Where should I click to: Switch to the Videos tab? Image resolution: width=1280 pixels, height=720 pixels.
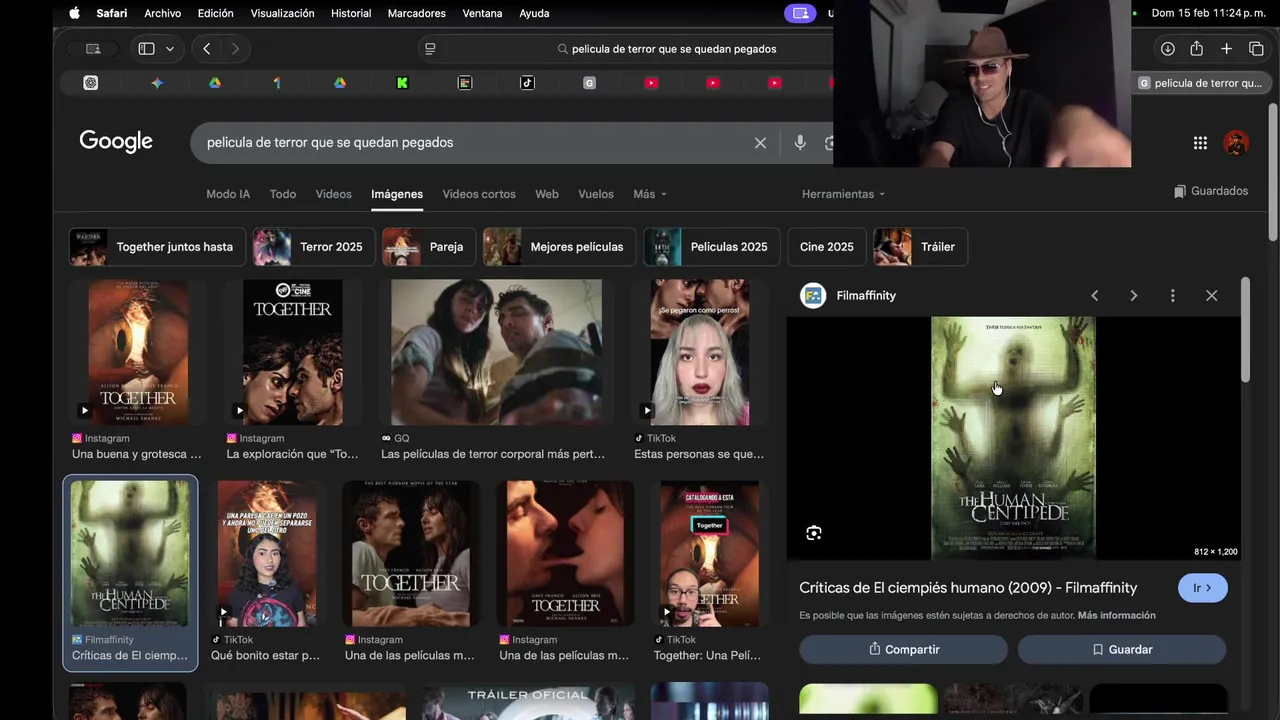pyautogui.click(x=334, y=194)
